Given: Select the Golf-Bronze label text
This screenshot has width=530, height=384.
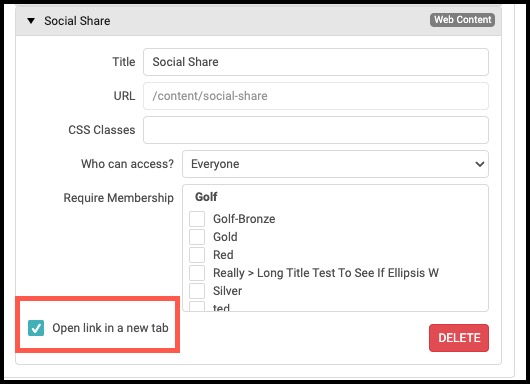Looking at the screenshot, I should click(244, 219).
